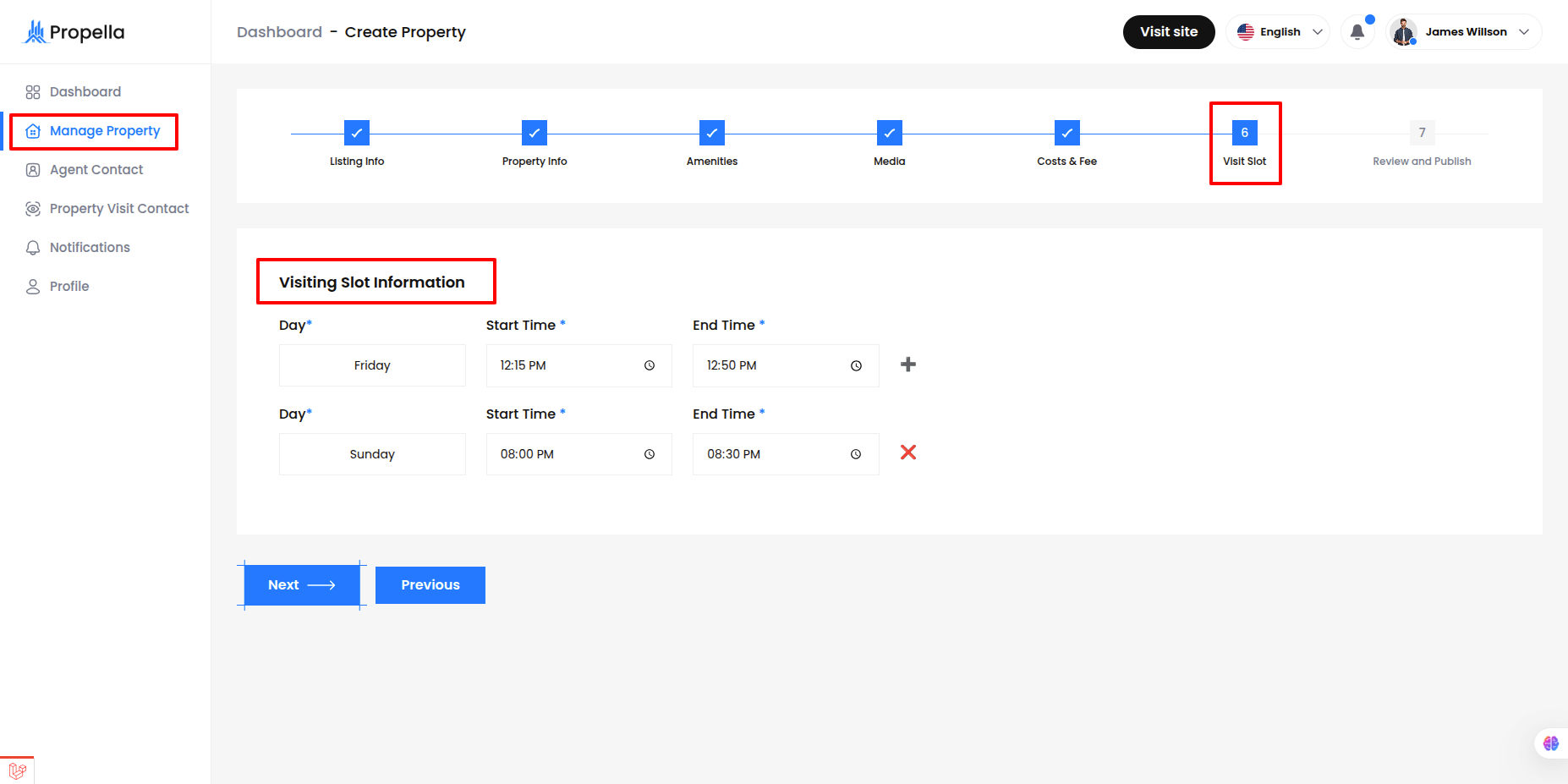The height and width of the screenshot is (784, 1568).
Task: Click the 08:30 PM end time field
Action: tap(786, 454)
